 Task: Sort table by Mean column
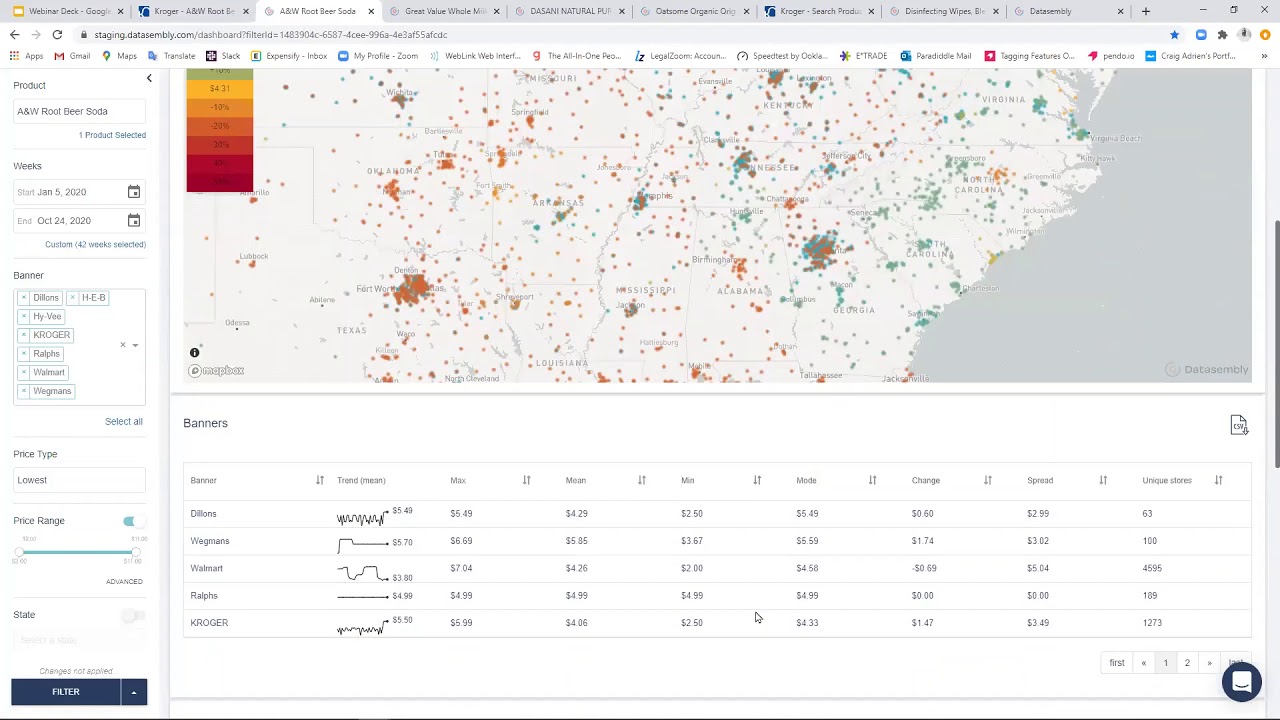642,481
